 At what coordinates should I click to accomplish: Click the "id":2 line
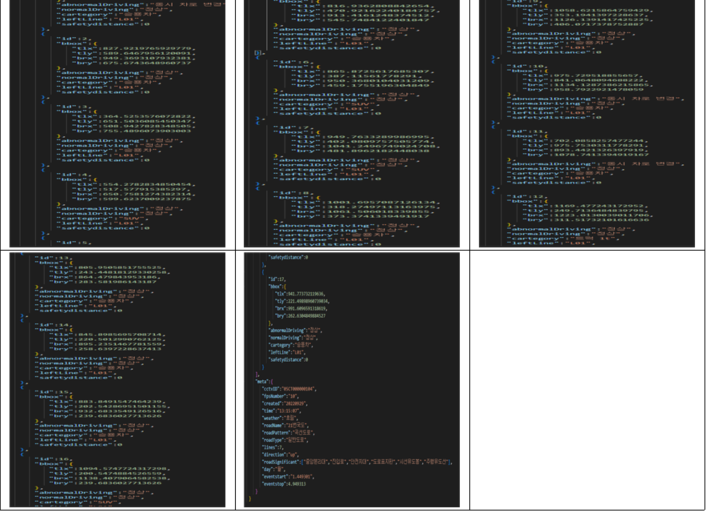coord(74,39)
